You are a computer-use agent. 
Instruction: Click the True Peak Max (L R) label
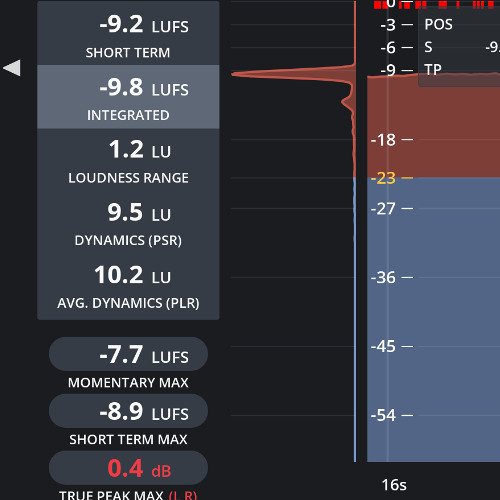(x=128, y=495)
